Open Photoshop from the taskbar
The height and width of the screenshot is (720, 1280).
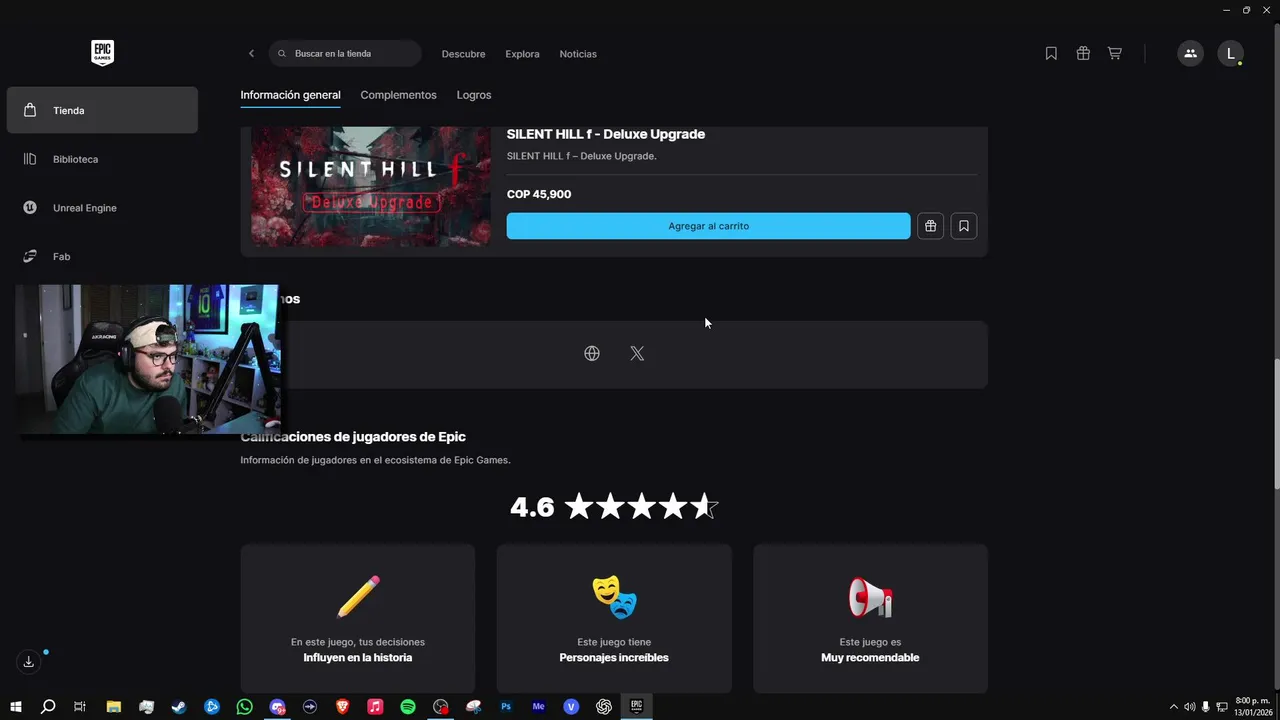[506, 706]
